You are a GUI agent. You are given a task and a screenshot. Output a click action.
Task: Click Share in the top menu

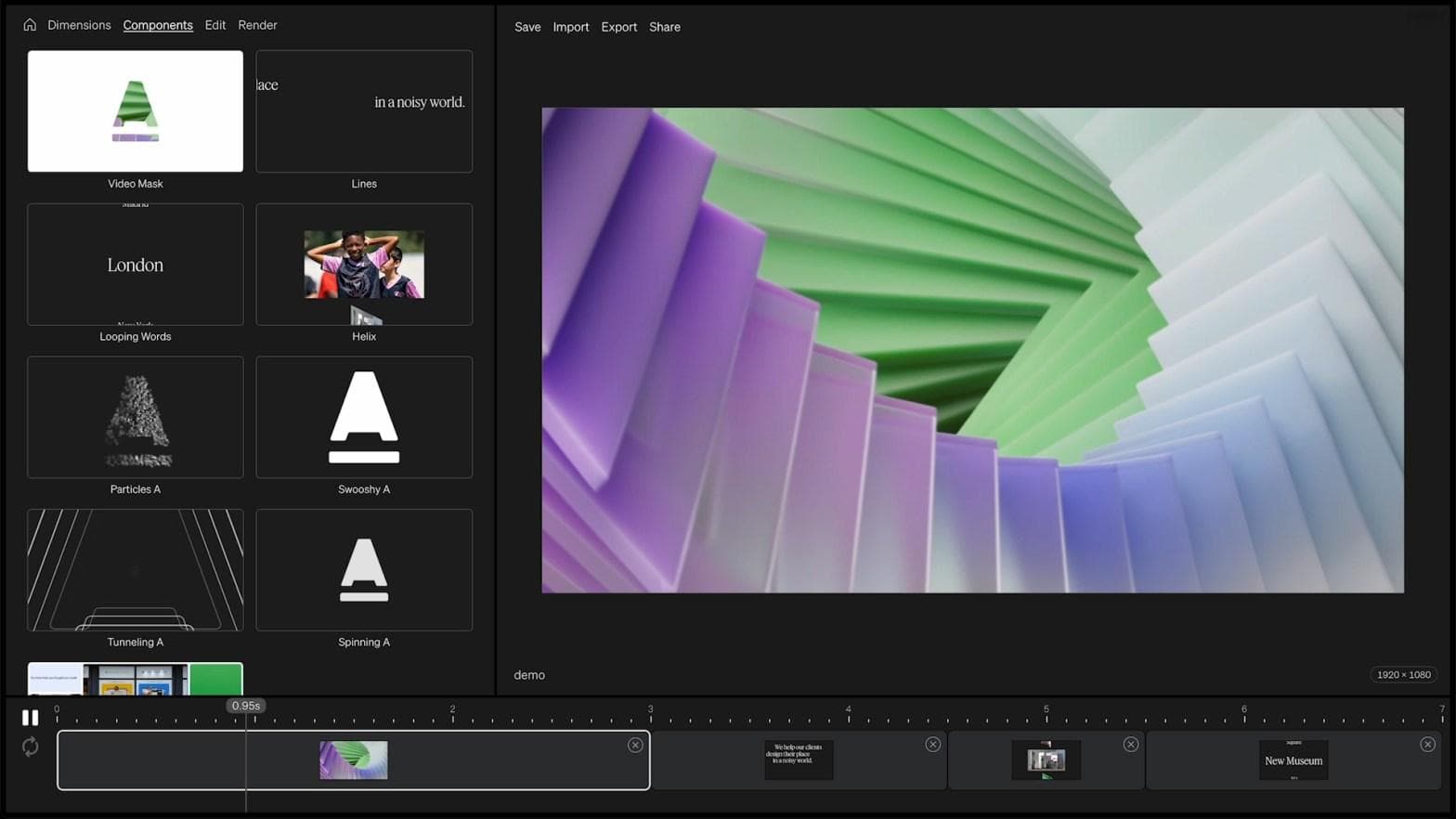(x=665, y=27)
